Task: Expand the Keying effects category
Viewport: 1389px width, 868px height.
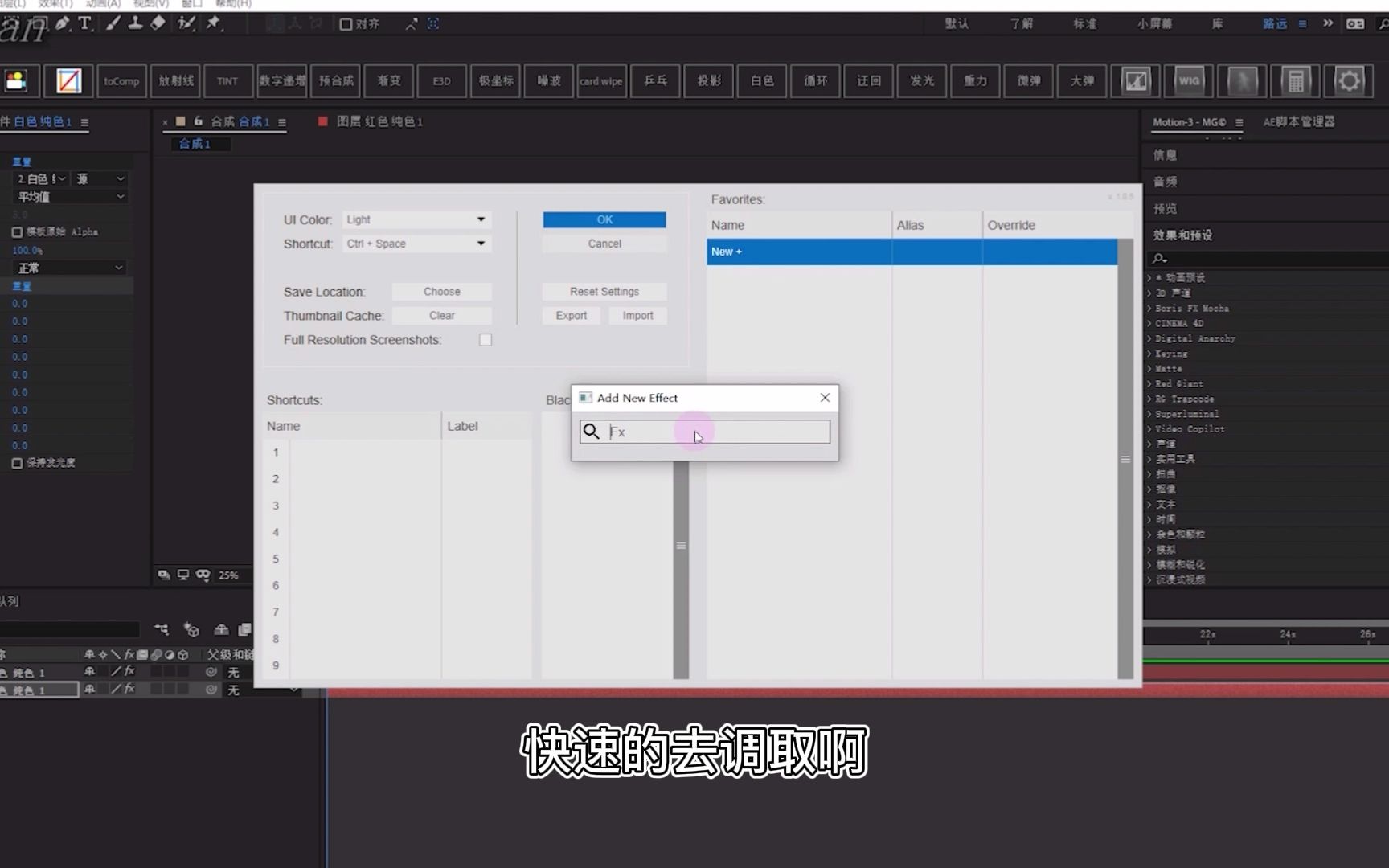Action: (x=1149, y=354)
